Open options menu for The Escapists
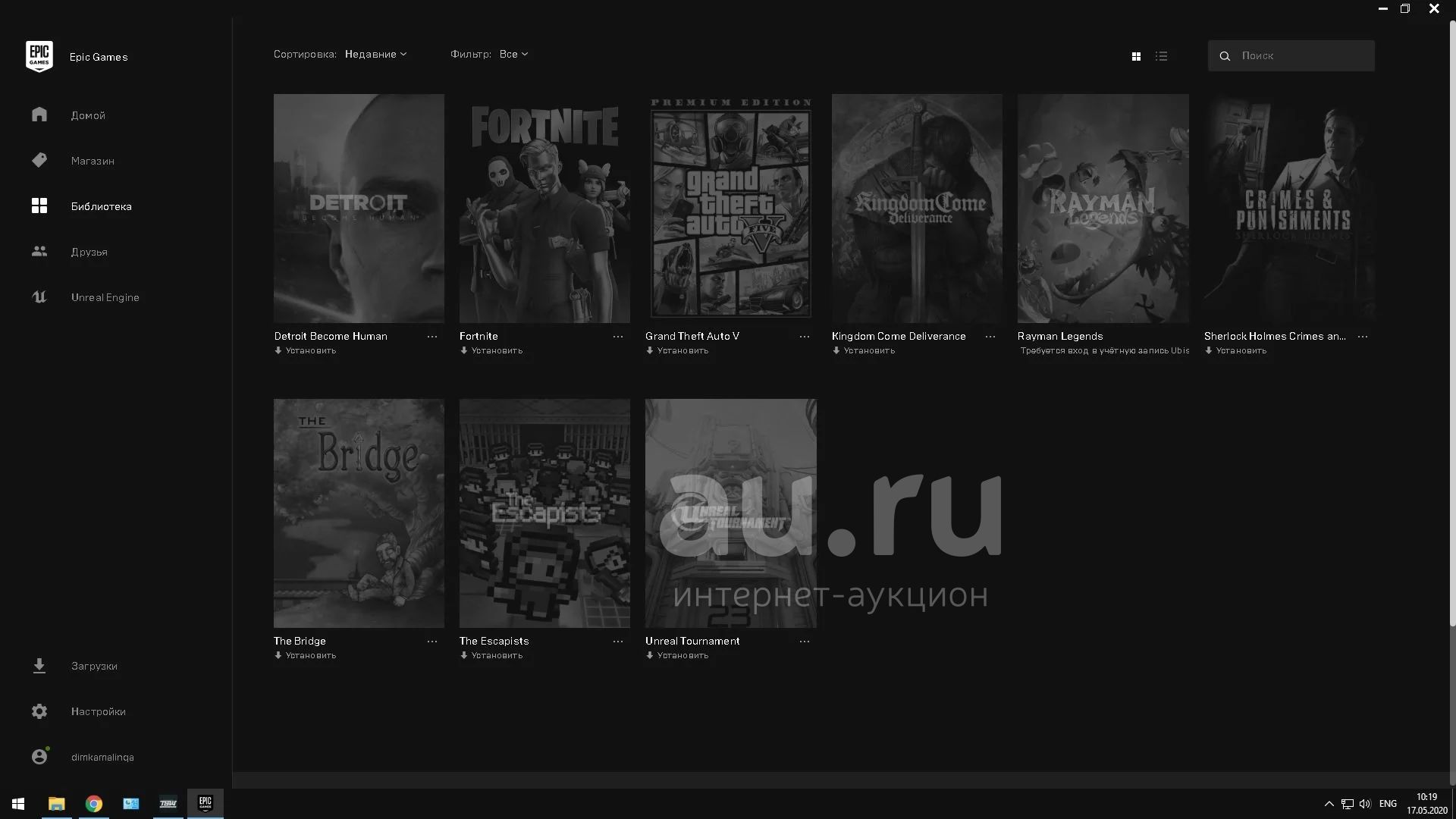 (x=618, y=642)
